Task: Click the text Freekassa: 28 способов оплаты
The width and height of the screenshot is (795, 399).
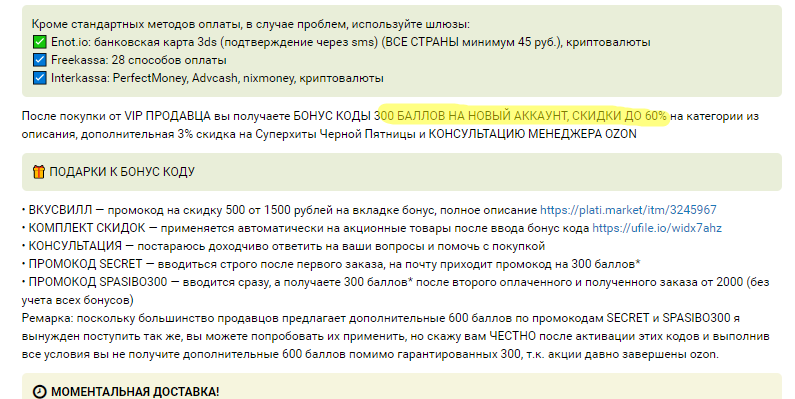Action: point(138,60)
